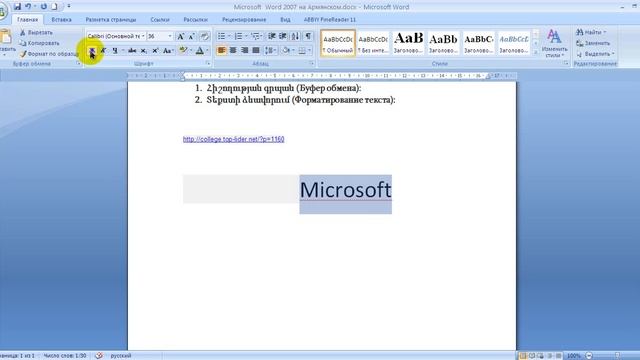640x360 pixels.
Task: Click the Office button
Action: pos(2,10)
